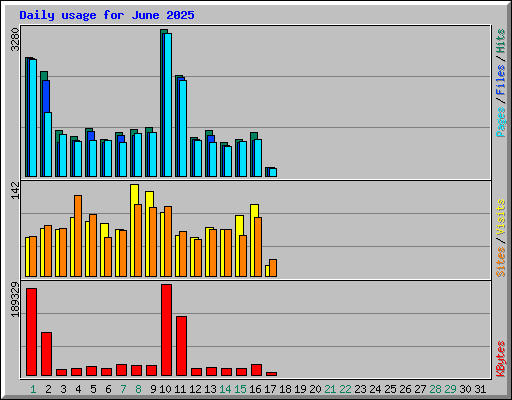Viewport: 512px width, 400px height.
Task: Click the day 9 yellow visits bar
Action: (x=149, y=199)
